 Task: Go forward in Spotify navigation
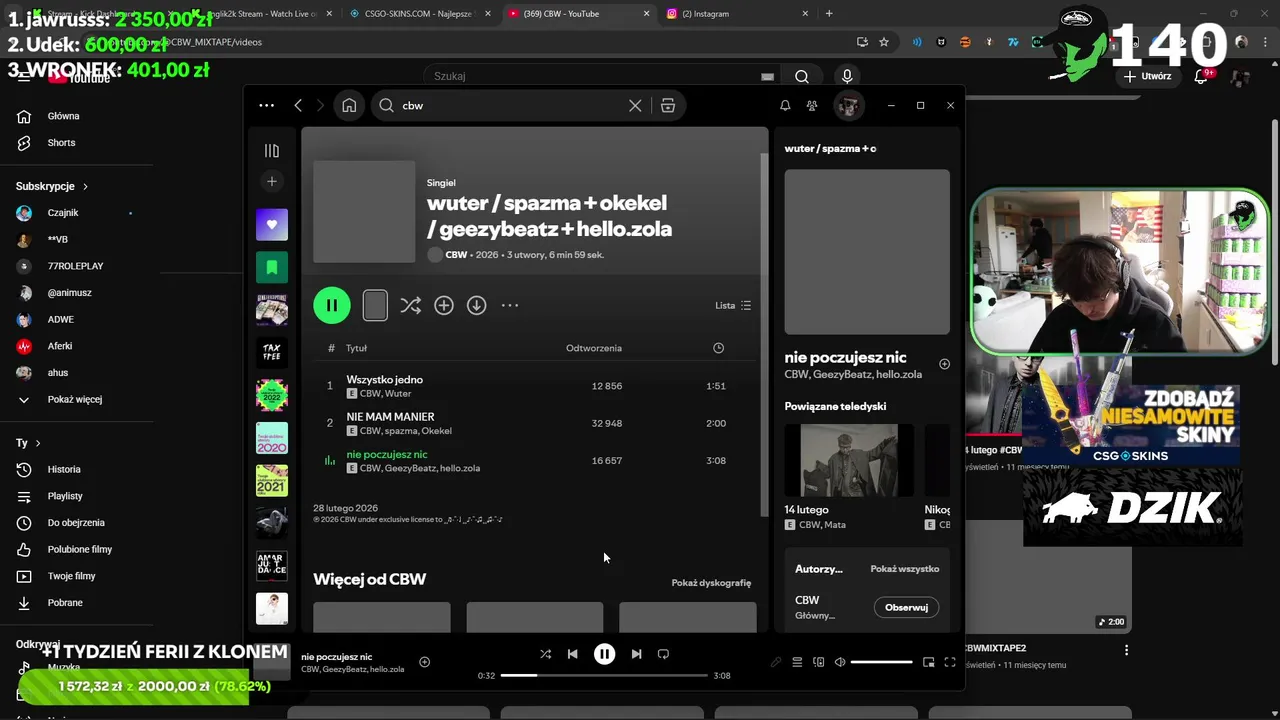(320, 105)
